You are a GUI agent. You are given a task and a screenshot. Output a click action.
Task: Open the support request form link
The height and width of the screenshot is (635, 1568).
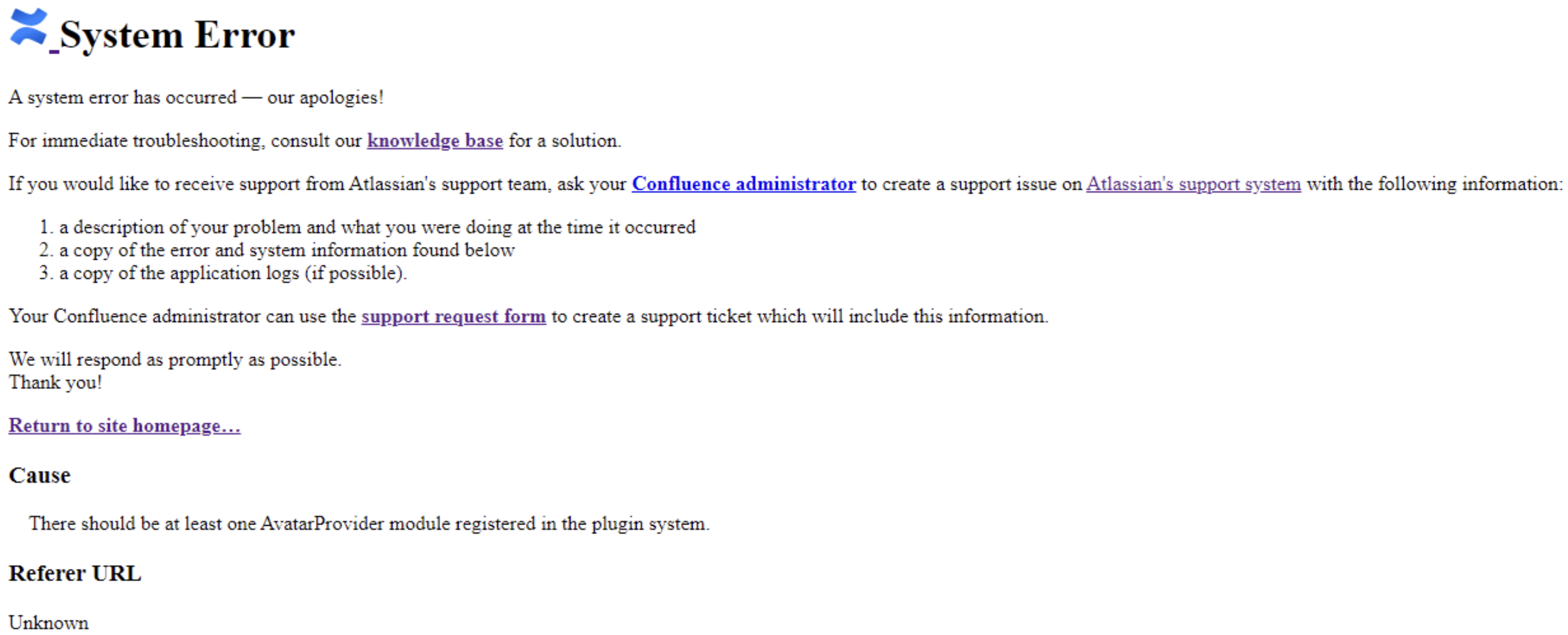tap(453, 316)
